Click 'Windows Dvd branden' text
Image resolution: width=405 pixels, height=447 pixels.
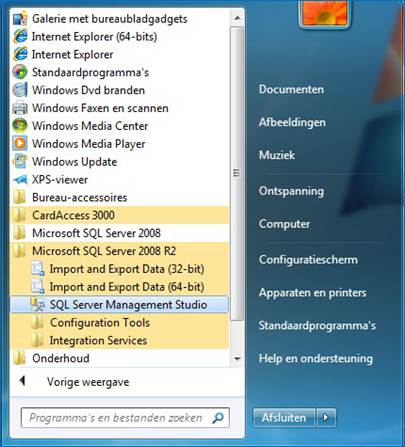click(88, 90)
